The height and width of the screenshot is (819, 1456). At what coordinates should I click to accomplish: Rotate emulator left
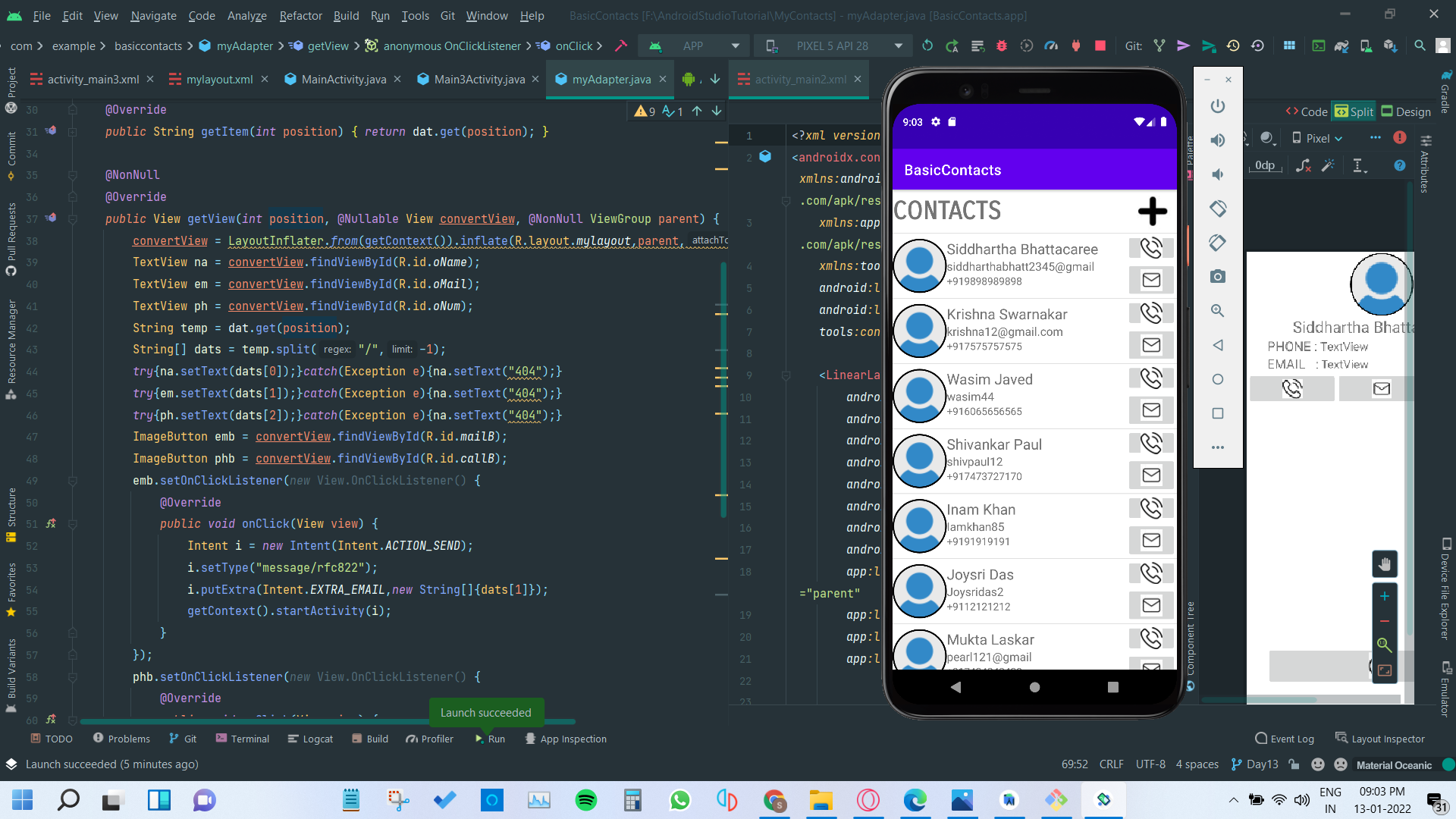coord(1217,209)
